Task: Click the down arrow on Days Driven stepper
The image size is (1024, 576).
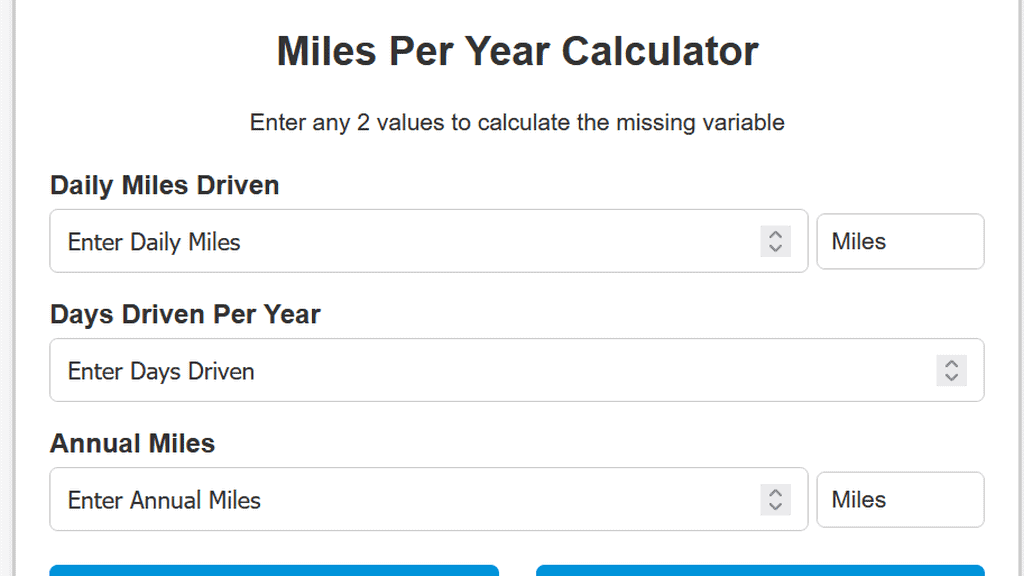Action: [951, 378]
